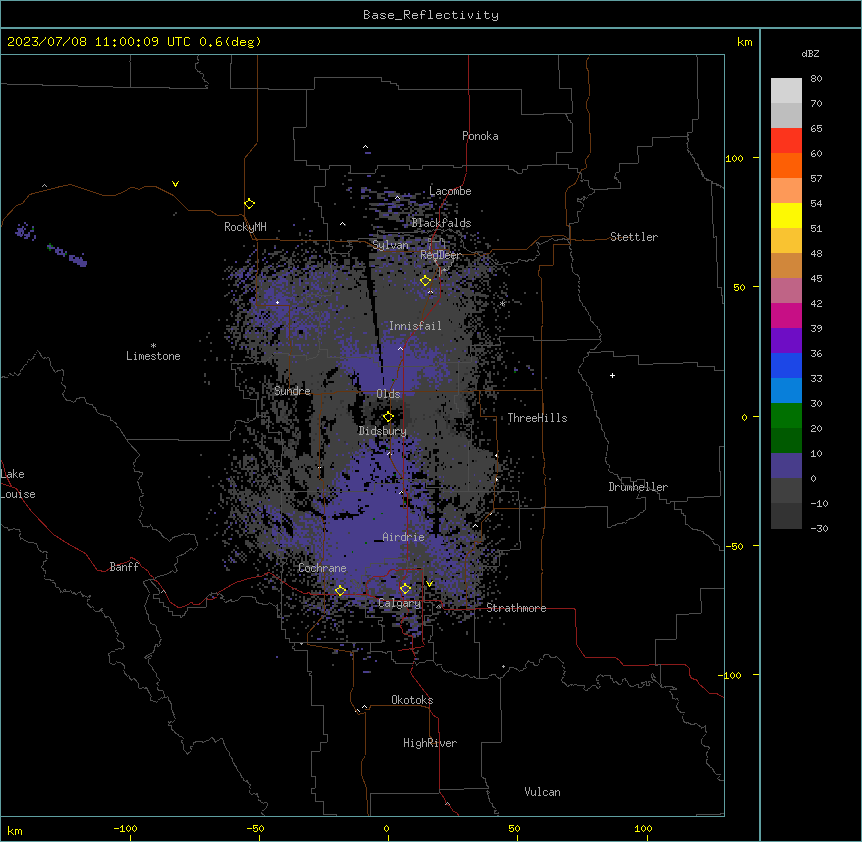This screenshot has height=842, width=862.
Task: Click the 80 value in dBZ legend
Action: 816,79
